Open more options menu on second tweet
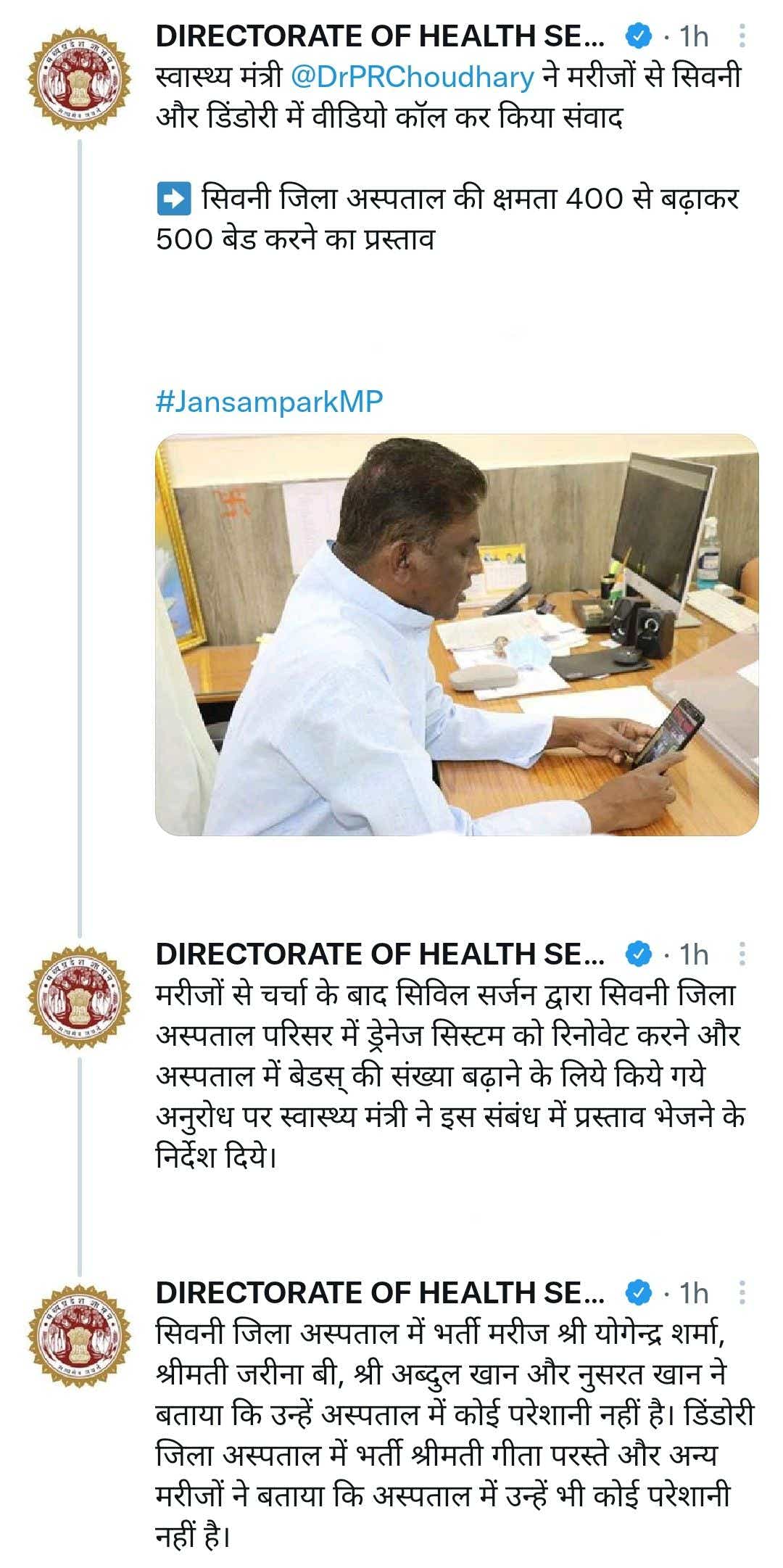 tap(742, 954)
